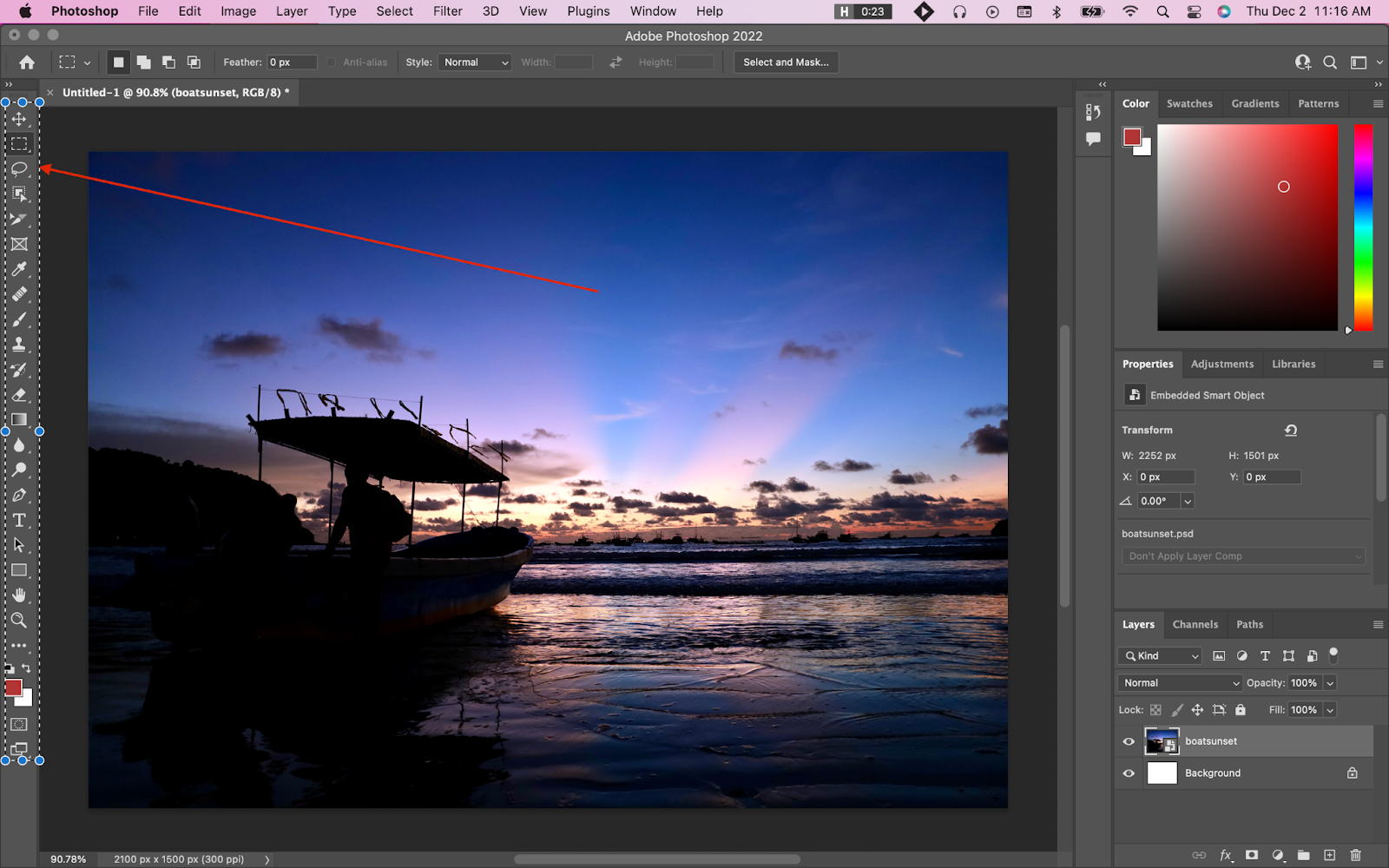
Task: Click the Feather input field
Action: (291, 62)
